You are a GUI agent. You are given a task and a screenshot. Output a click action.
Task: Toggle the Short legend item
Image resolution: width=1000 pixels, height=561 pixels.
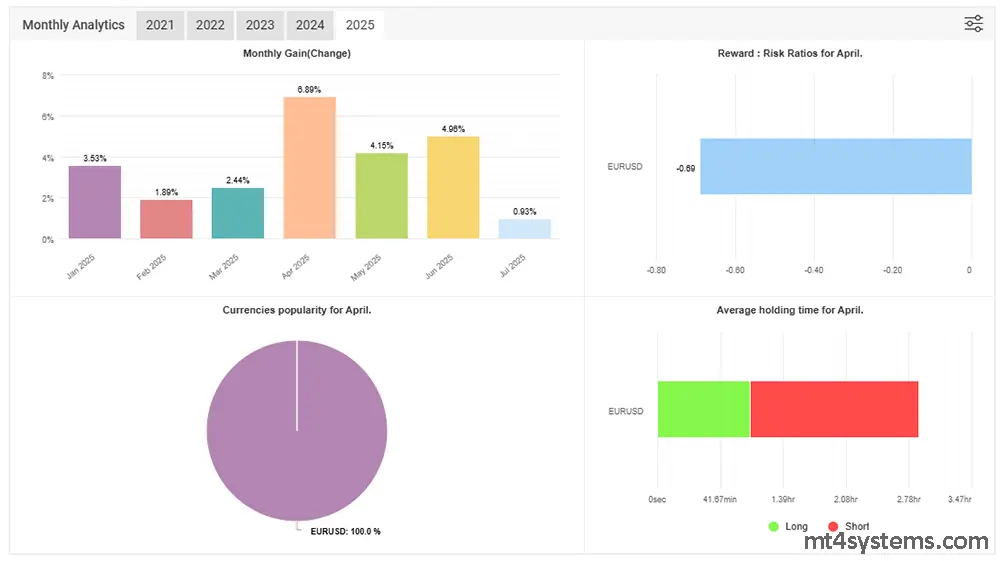click(x=848, y=526)
